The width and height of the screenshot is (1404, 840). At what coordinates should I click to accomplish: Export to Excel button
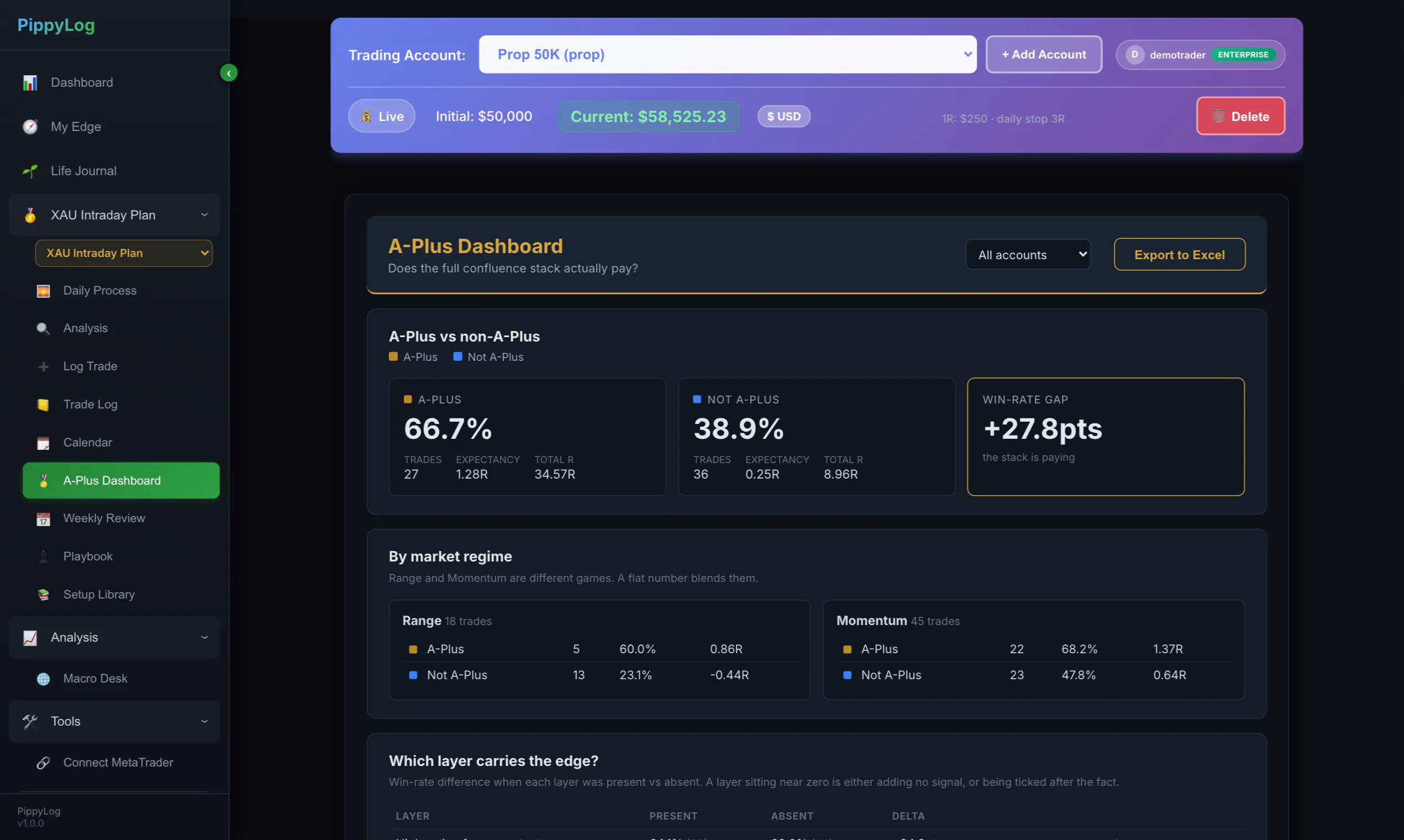click(1180, 255)
